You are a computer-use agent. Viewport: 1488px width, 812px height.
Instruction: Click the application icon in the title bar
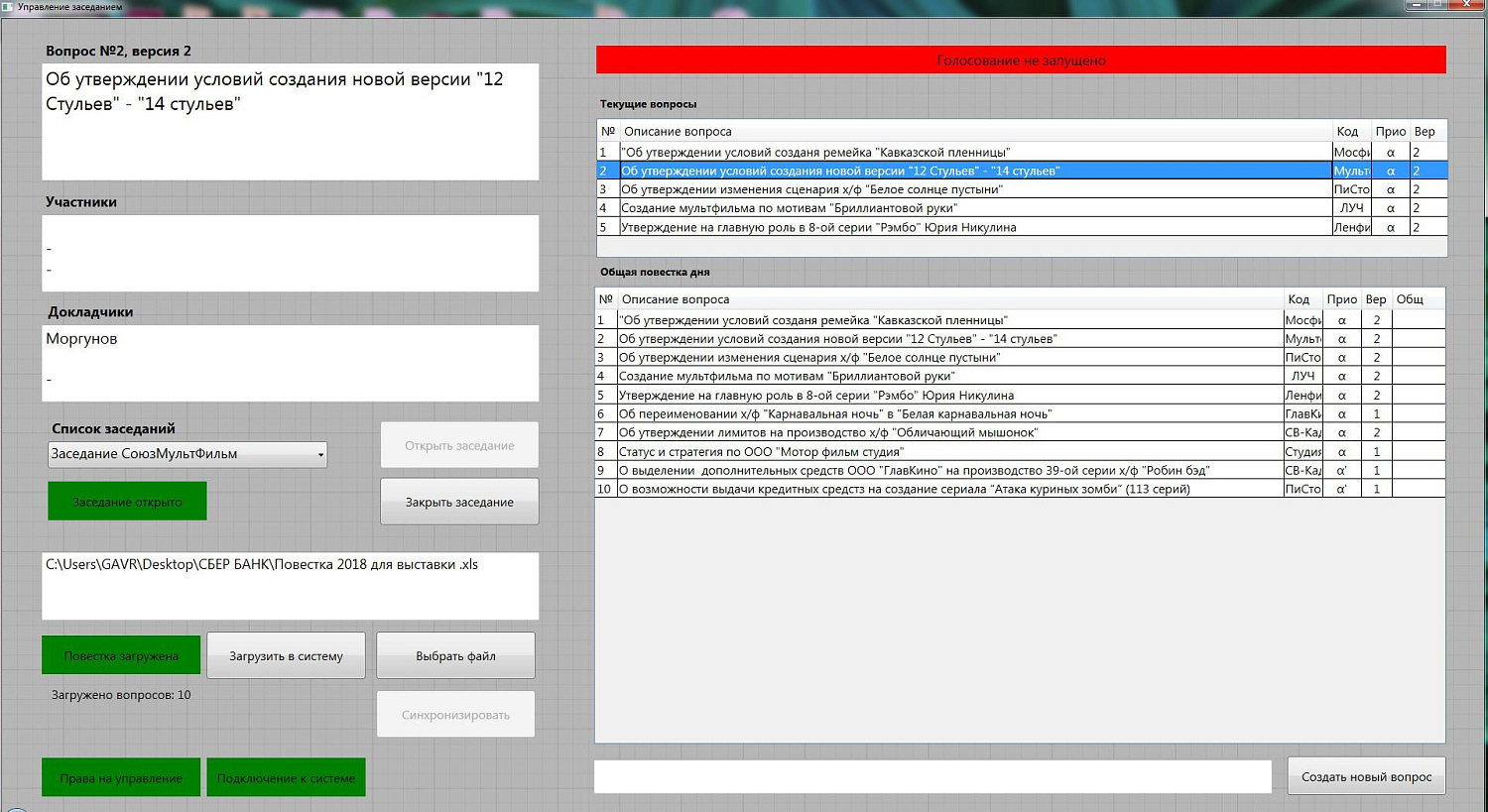tap(8, 6)
